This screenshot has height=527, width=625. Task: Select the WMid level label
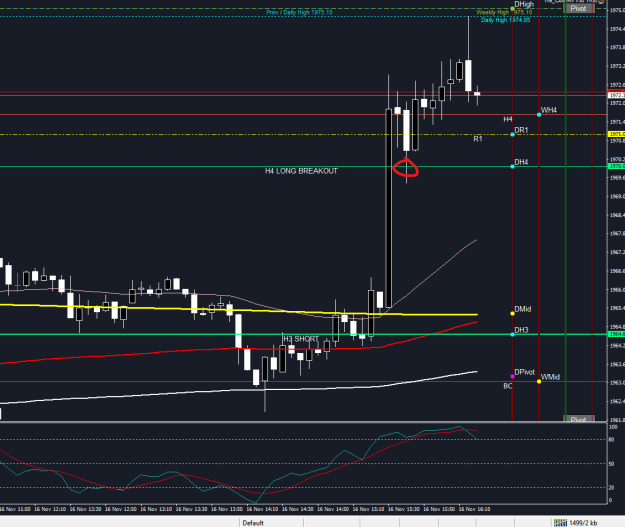[x=550, y=377]
